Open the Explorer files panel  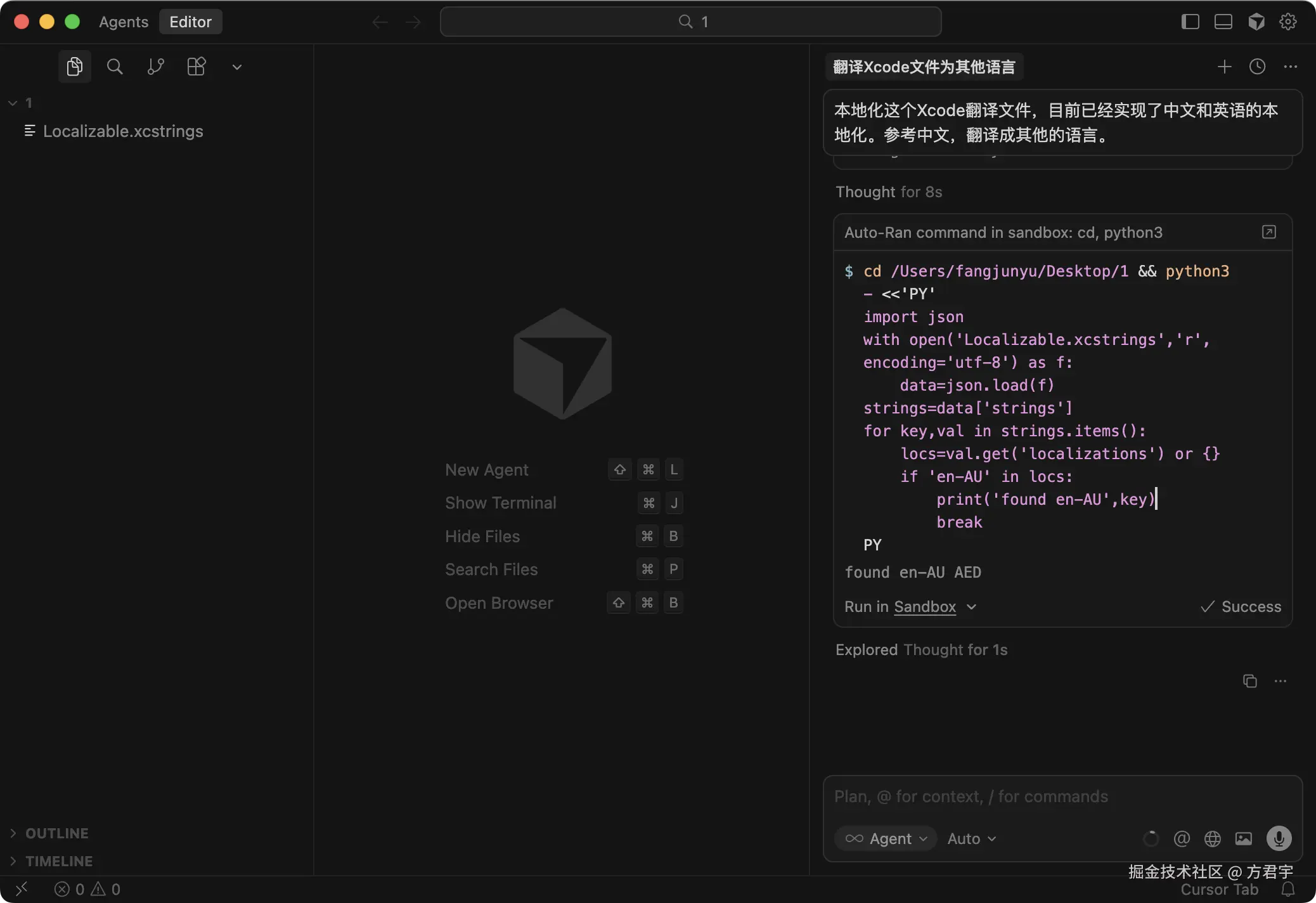[74, 66]
